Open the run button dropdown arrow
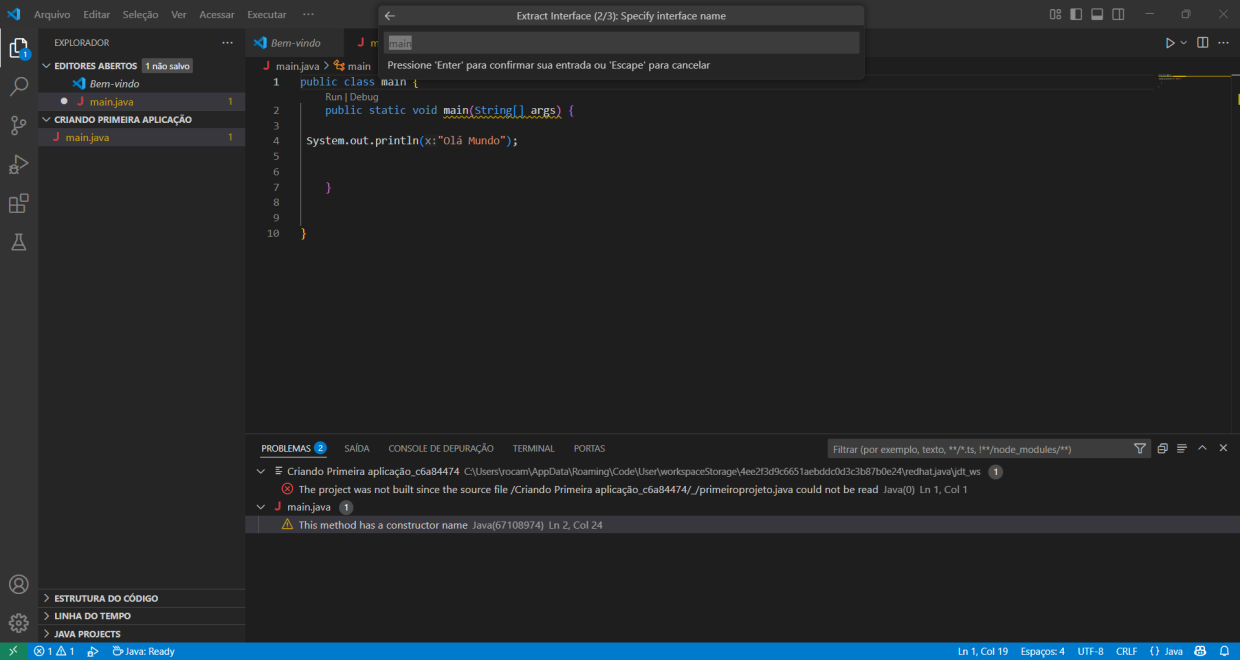Image resolution: width=1240 pixels, height=660 pixels. tap(1184, 43)
